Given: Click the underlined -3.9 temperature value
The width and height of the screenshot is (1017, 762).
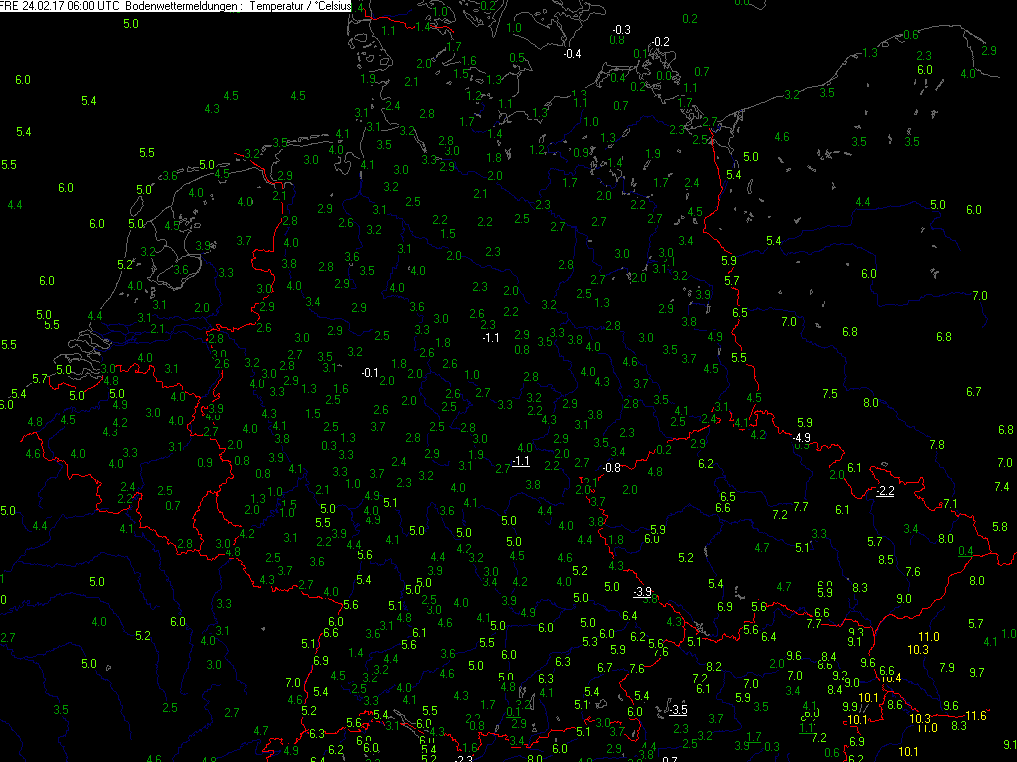Looking at the screenshot, I should 642,592.
